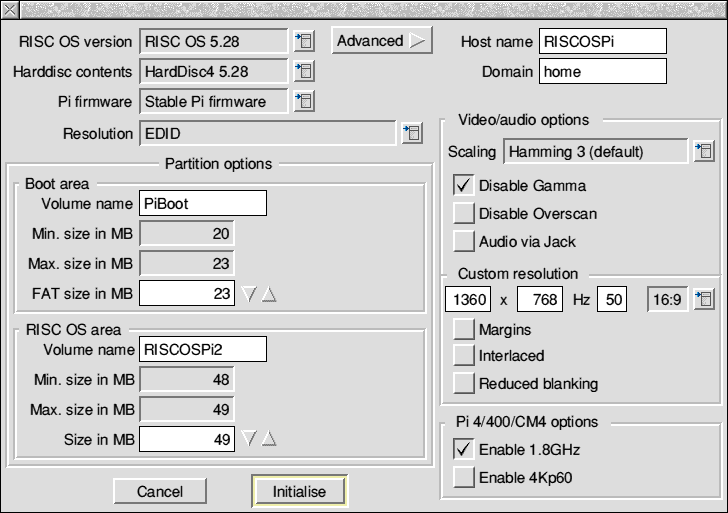Click the Hamming 3 (default) scaling display
The width and height of the screenshot is (728, 513).
[x=596, y=151]
